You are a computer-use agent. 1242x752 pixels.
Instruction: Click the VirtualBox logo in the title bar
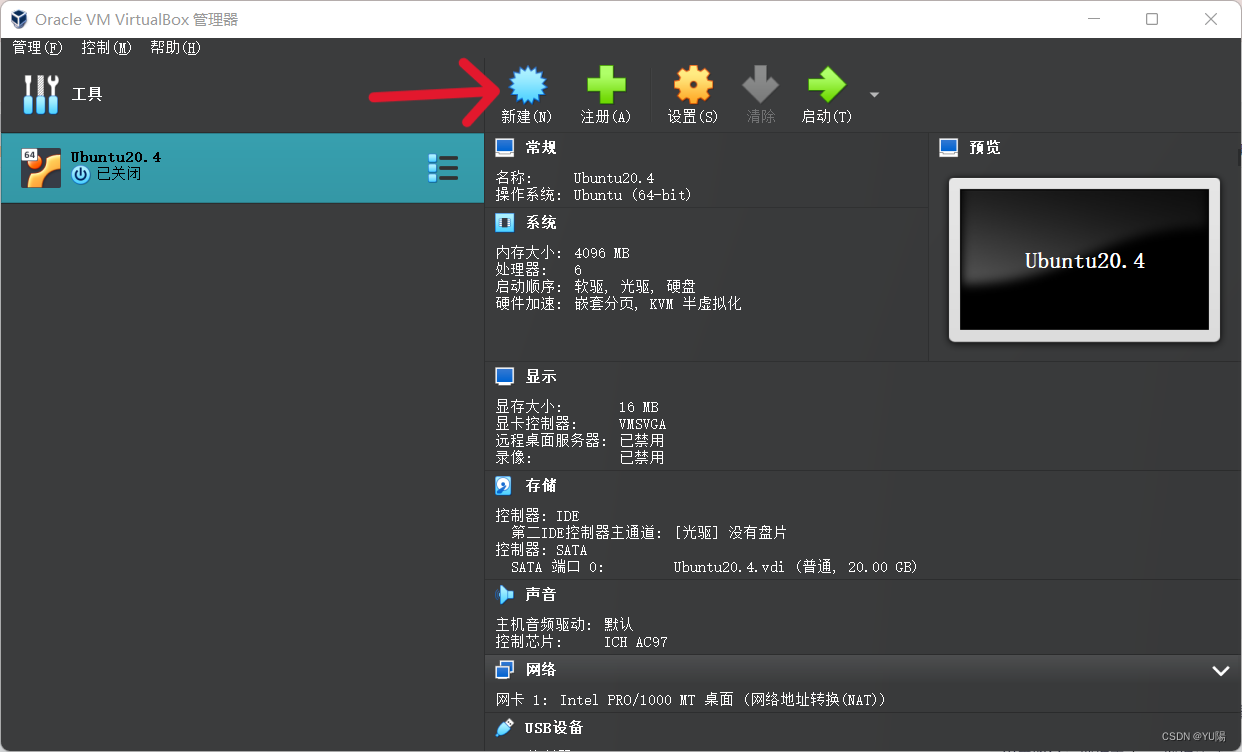[x=18, y=19]
